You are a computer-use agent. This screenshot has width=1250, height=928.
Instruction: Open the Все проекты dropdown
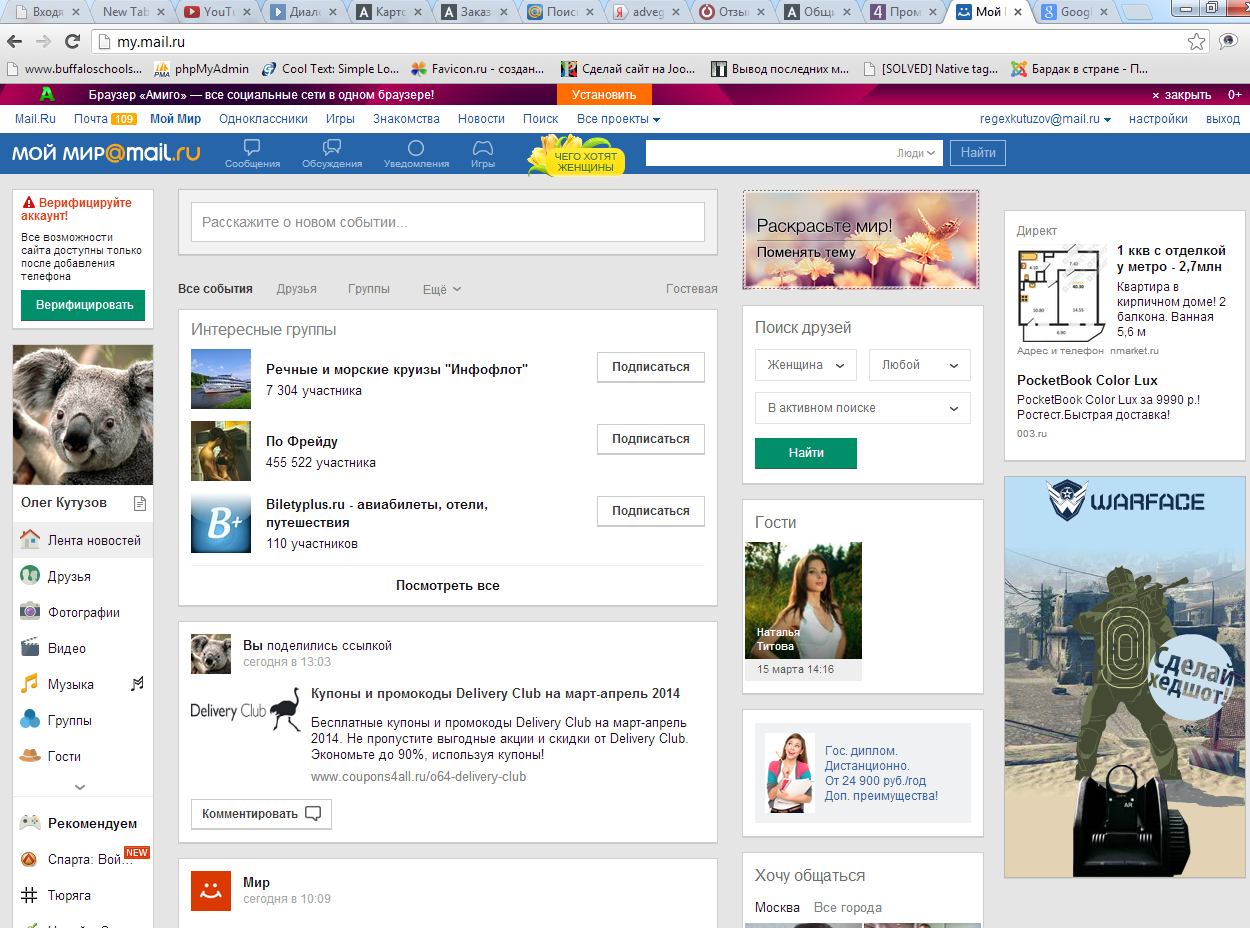618,119
